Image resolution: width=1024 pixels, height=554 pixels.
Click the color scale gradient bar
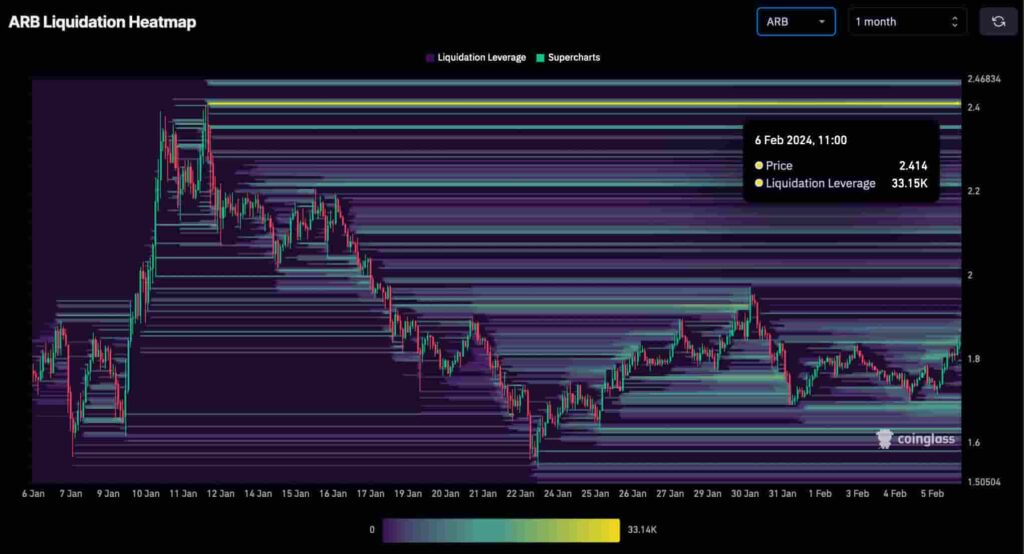pyautogui.click(x=501, y=529)
